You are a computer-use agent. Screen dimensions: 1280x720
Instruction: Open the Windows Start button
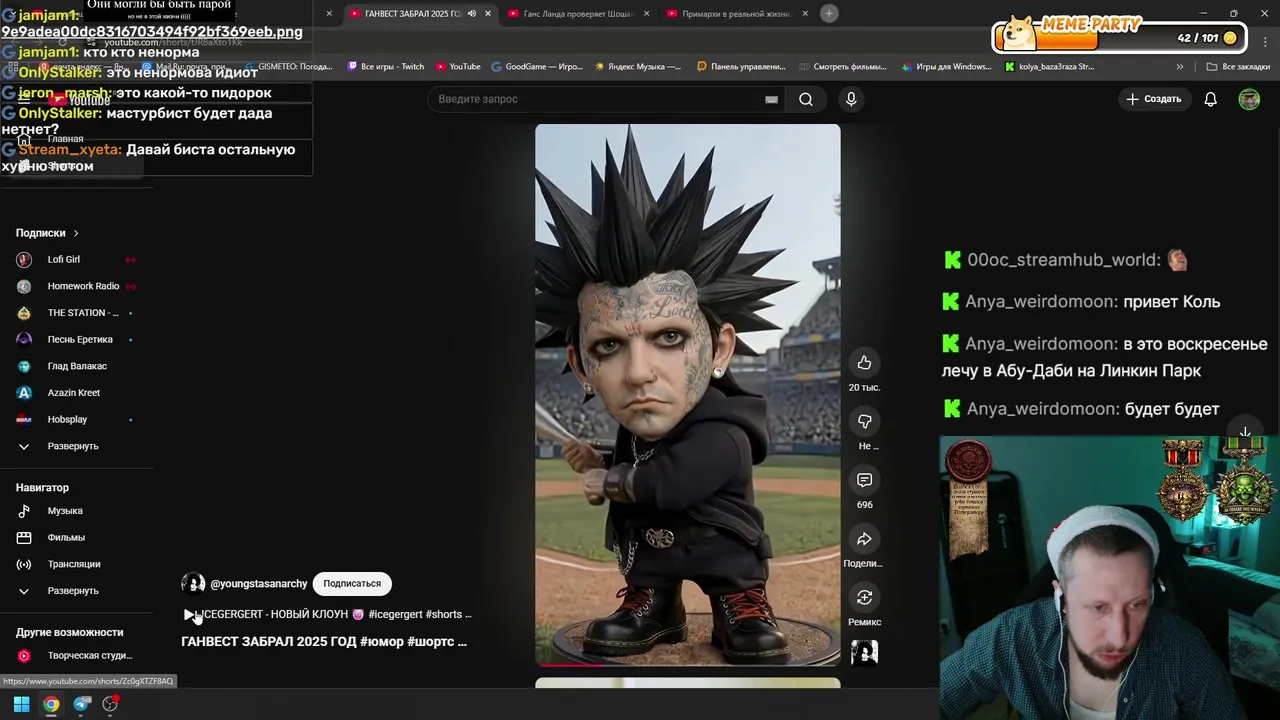point(21,704)
